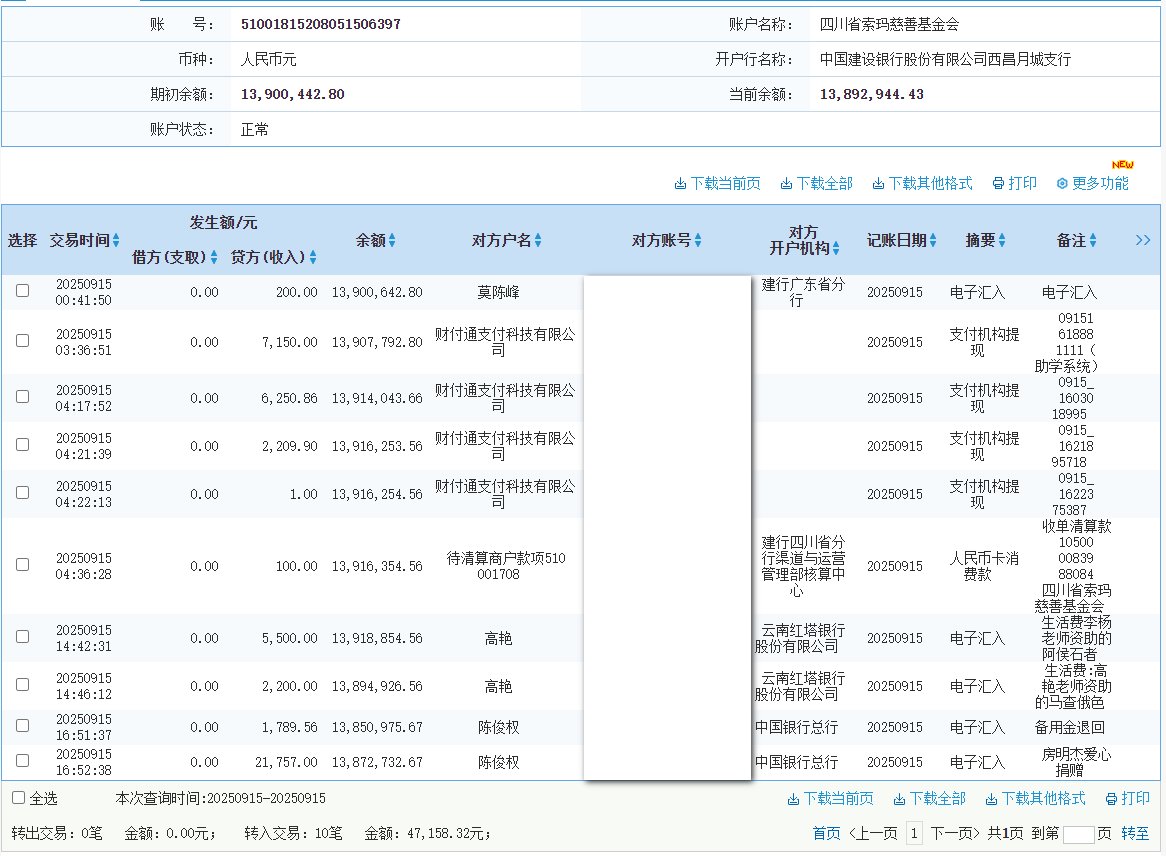The image size is (1166, 856).
Task: Click 下一页 to go to next page
Action: pyautogui.click(x=955, y=833)
